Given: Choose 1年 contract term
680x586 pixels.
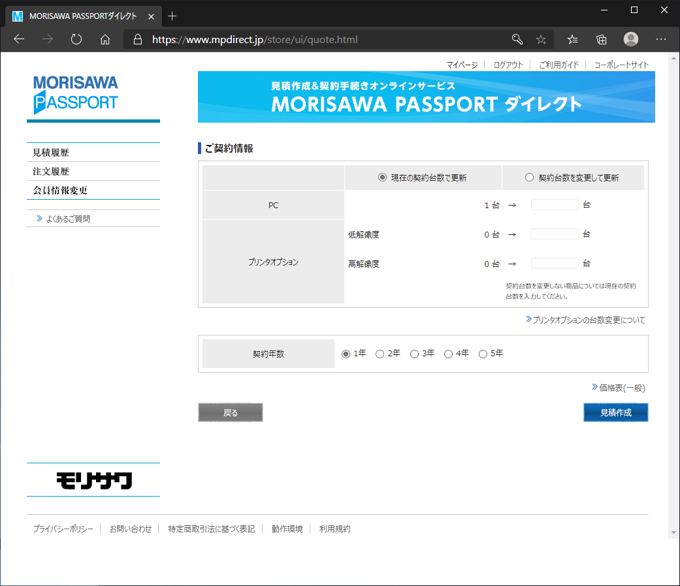Looking at the screenshot, I should [346, 354].
